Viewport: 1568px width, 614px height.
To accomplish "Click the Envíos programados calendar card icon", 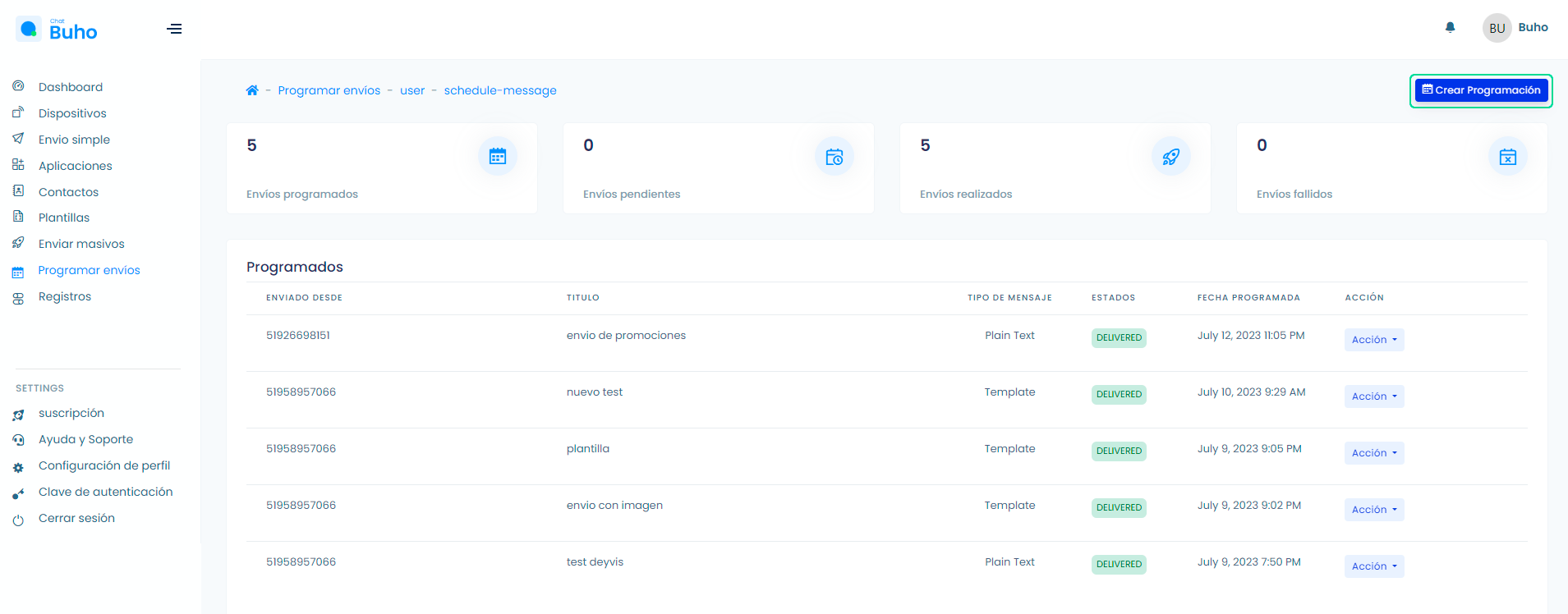I will tap(498, 156).
